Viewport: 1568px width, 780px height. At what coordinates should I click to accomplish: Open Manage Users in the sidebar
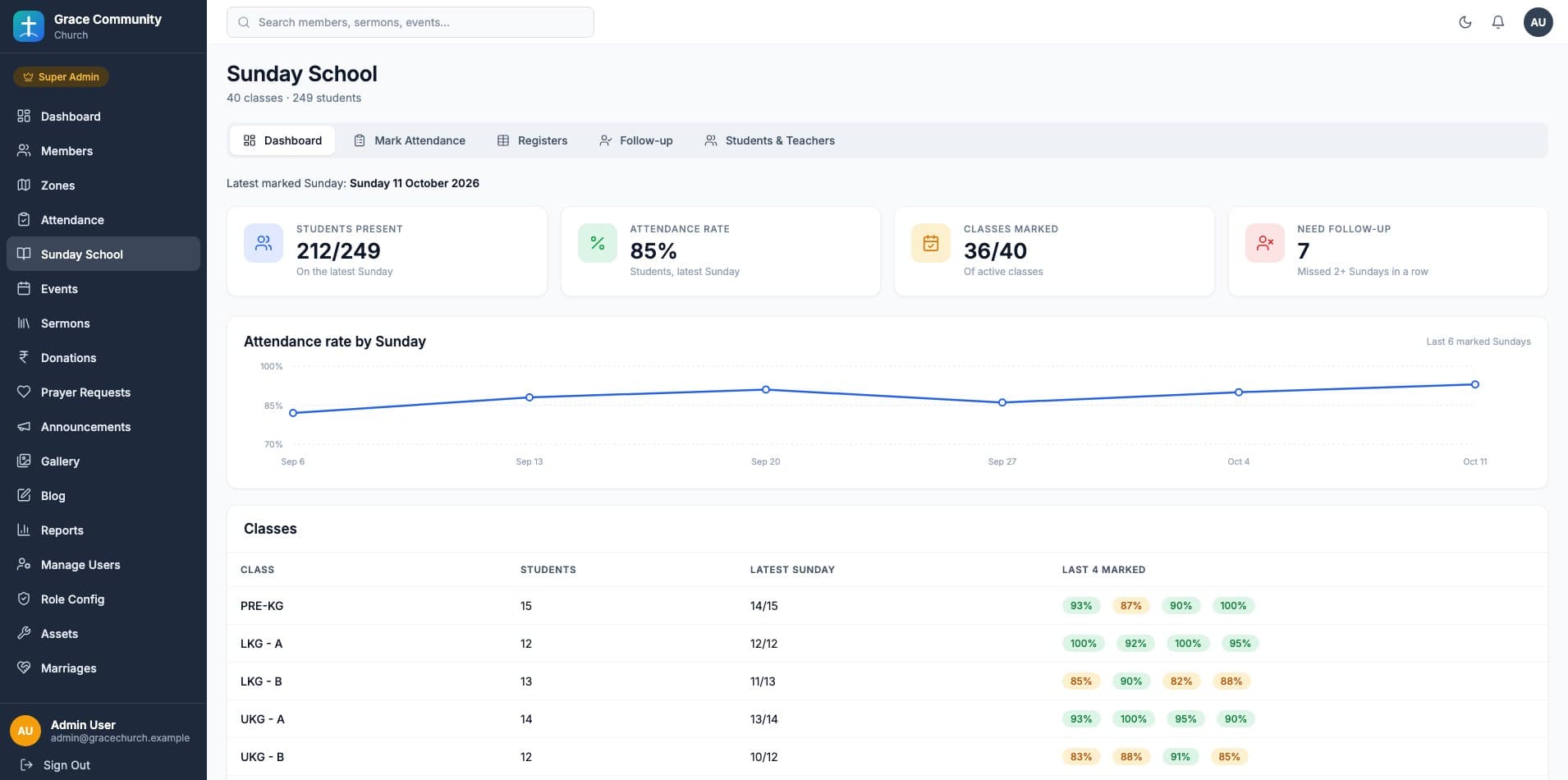pos(103,564)
